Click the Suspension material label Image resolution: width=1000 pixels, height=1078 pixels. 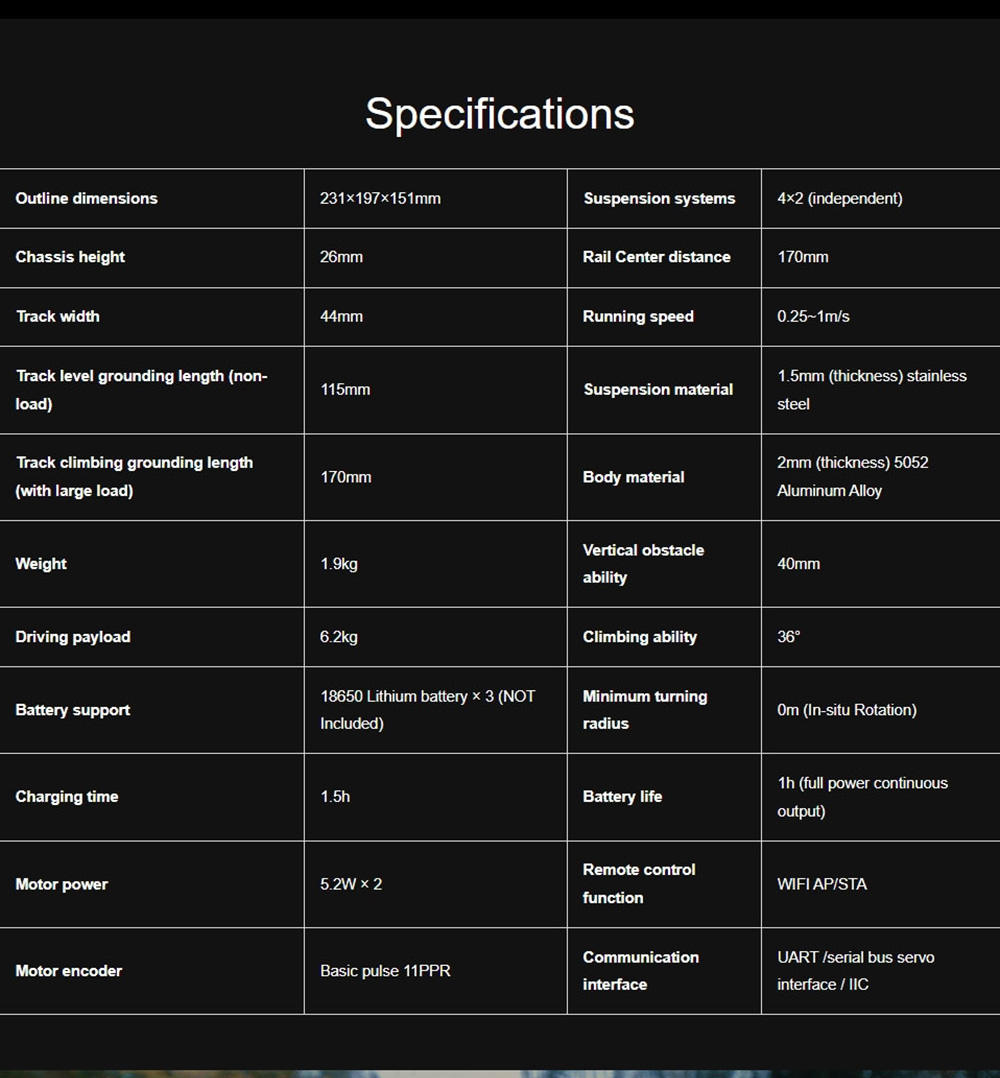pyautogui.click(x=658, y=390)
